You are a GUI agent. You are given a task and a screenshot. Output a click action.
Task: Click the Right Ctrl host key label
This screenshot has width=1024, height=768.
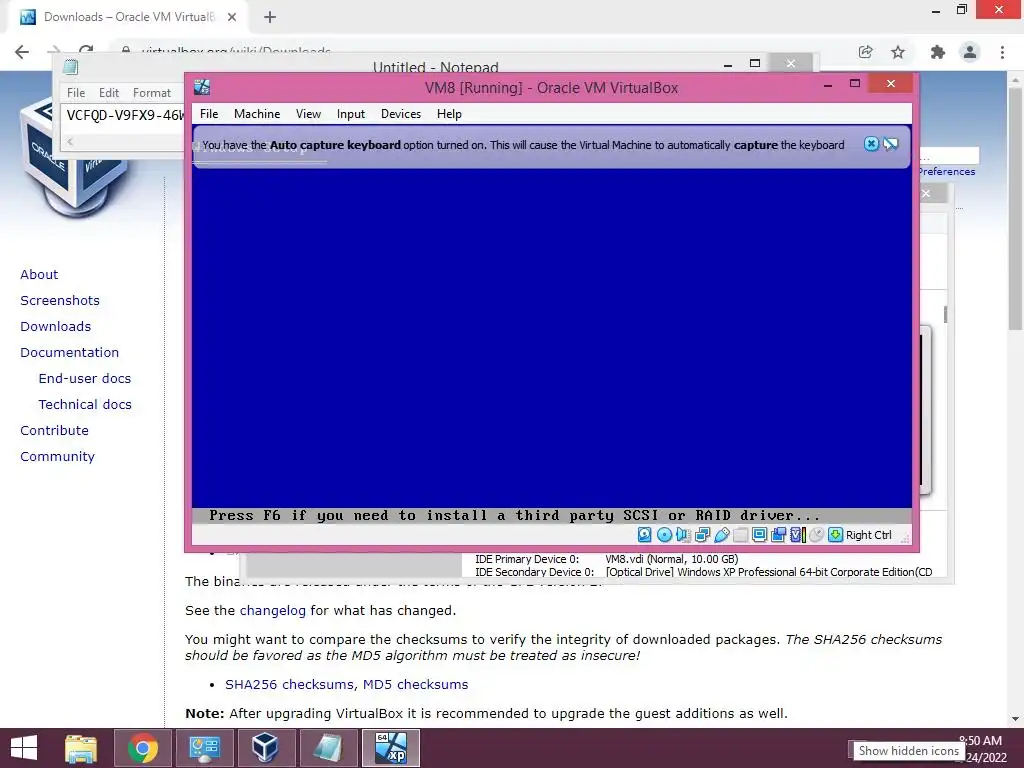[x=869, y=535]
